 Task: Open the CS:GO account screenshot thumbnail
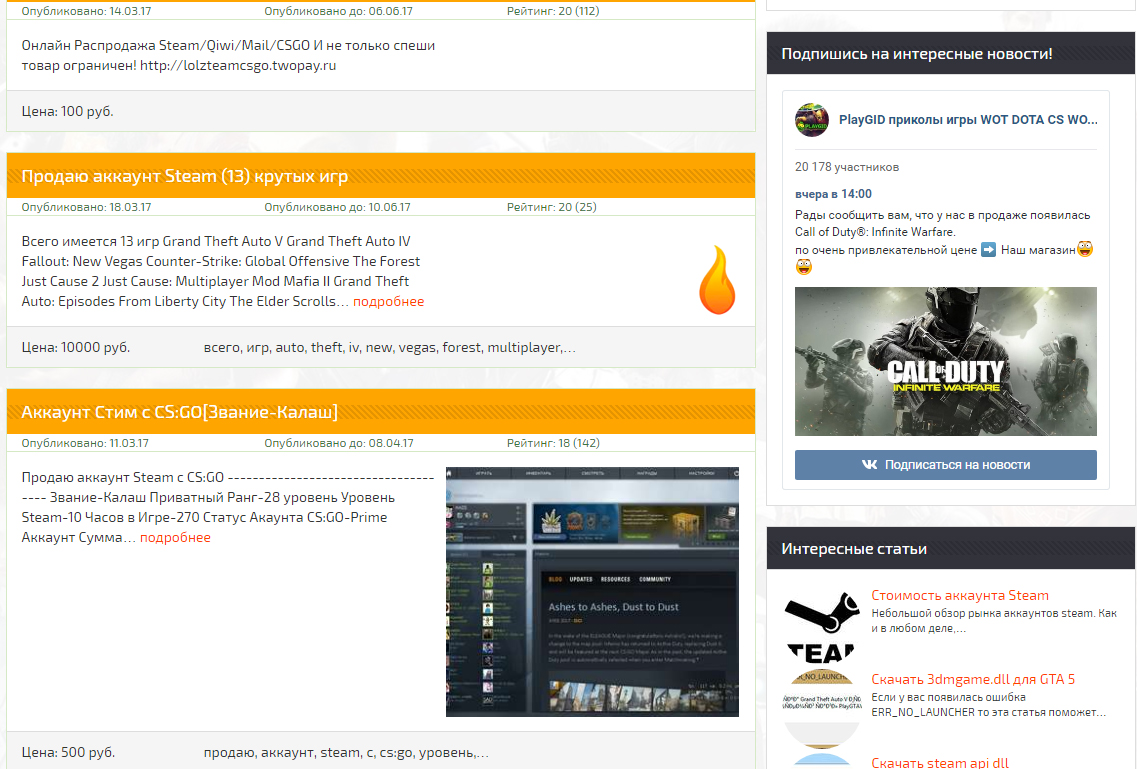tap(592, 592)
